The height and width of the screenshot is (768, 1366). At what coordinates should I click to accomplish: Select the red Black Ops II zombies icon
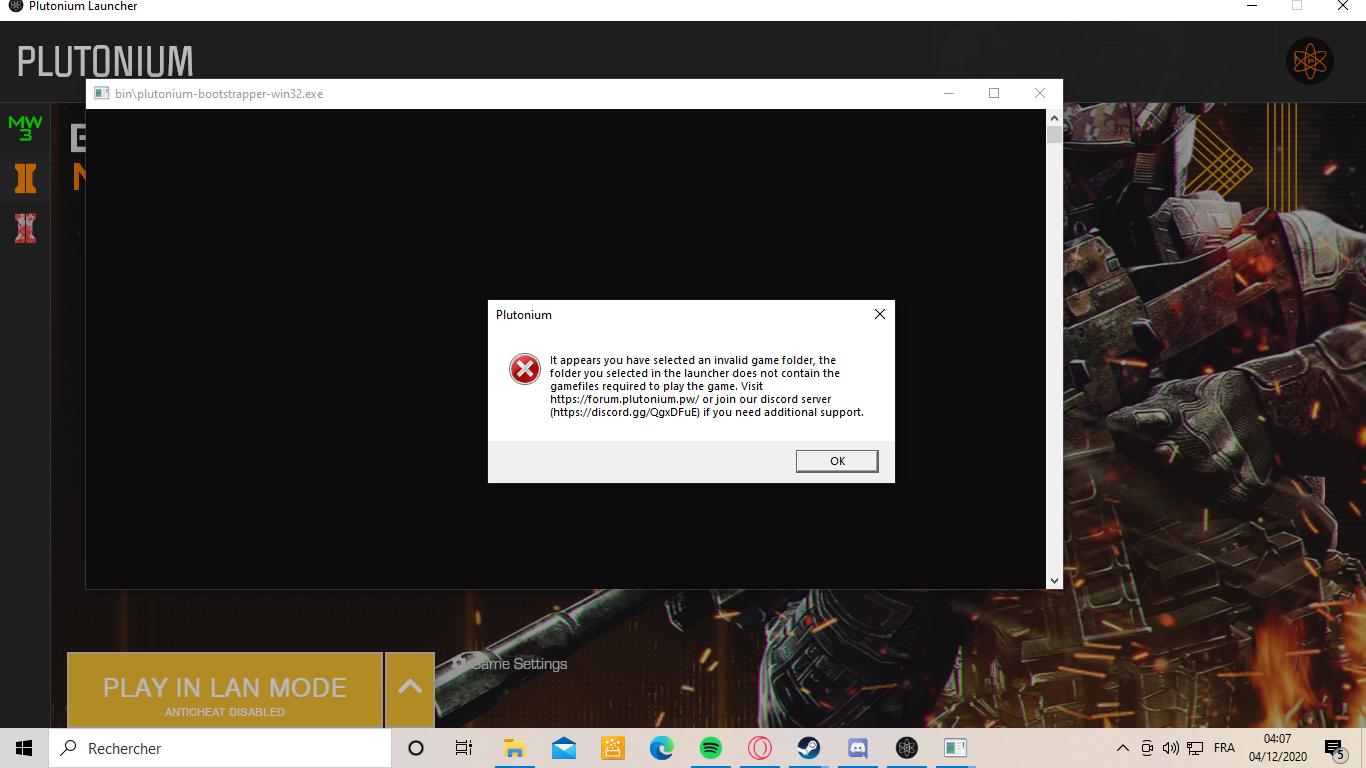coord(25,228)
